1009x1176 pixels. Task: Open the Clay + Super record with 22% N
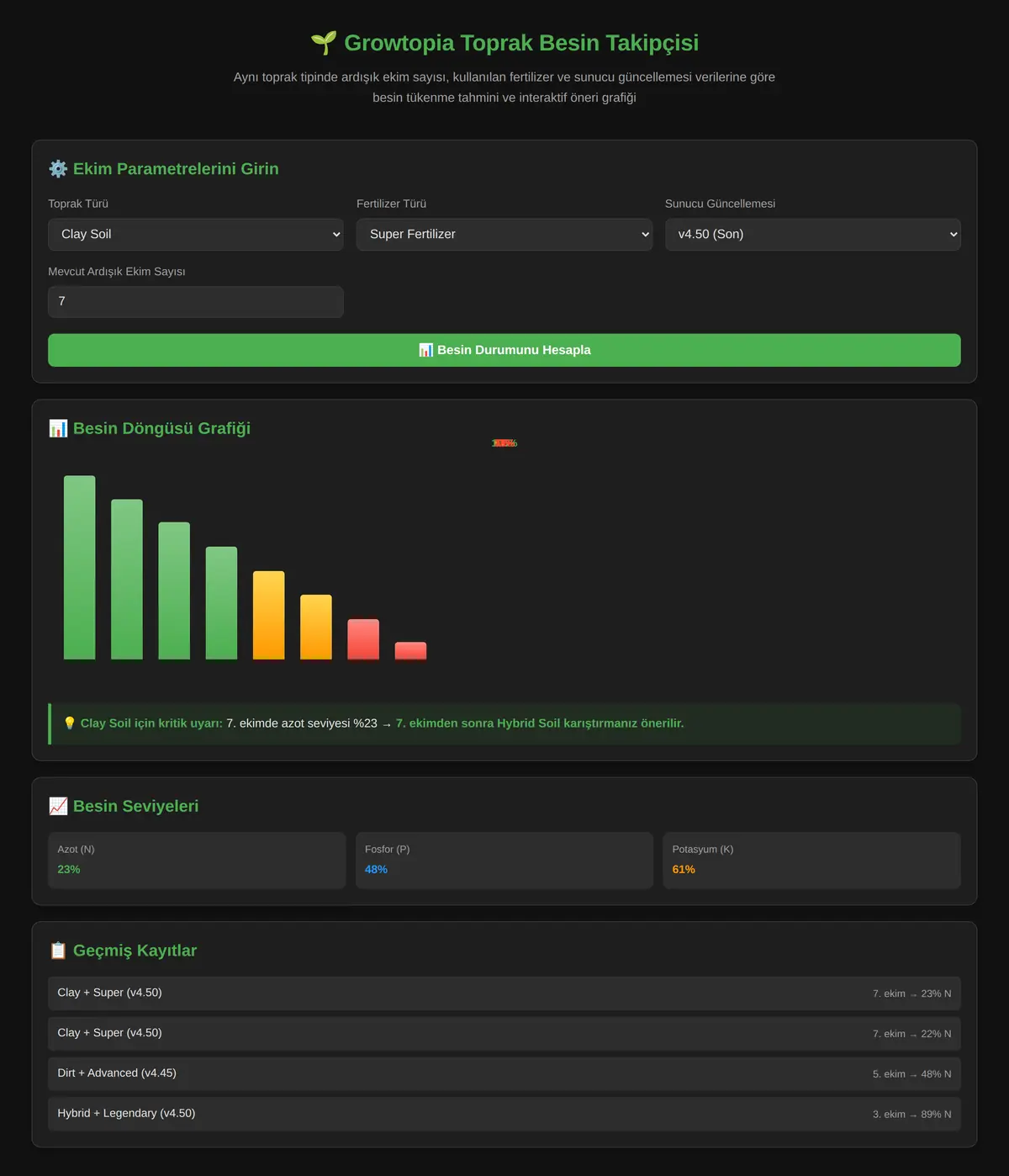(504, 1034)
